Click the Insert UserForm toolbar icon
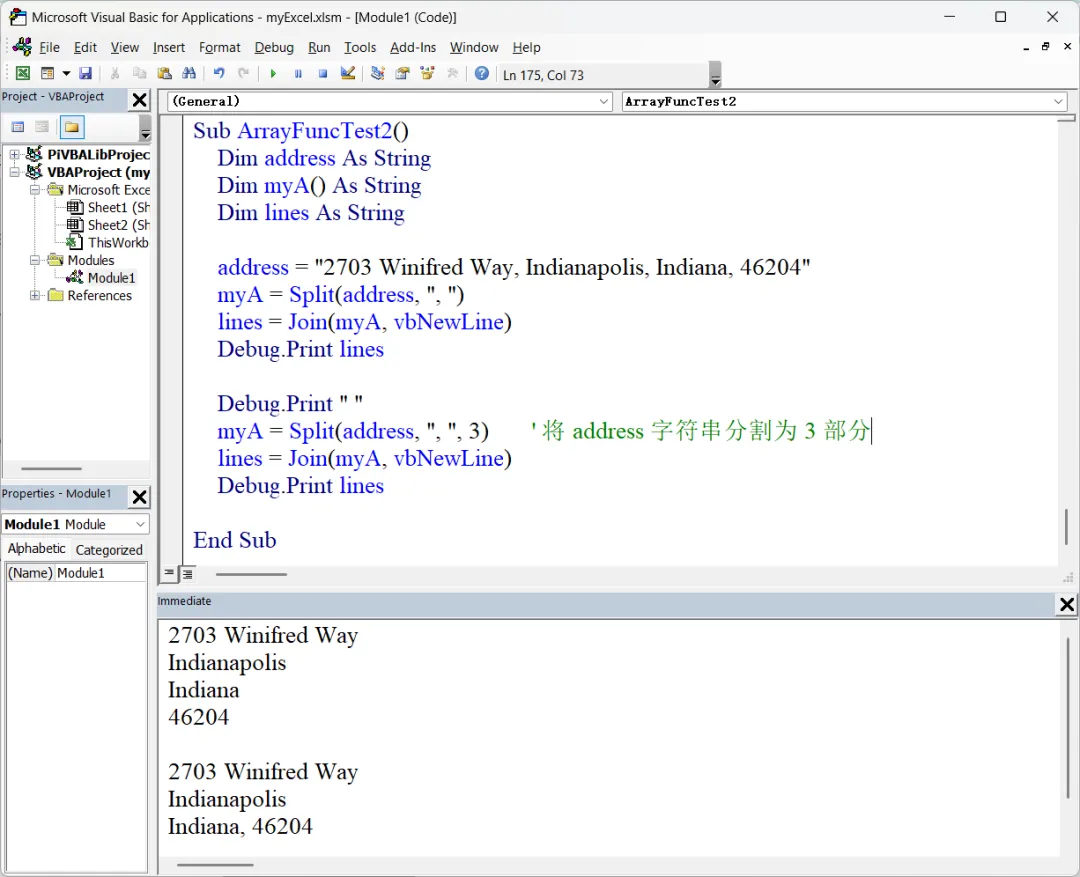 48,73
